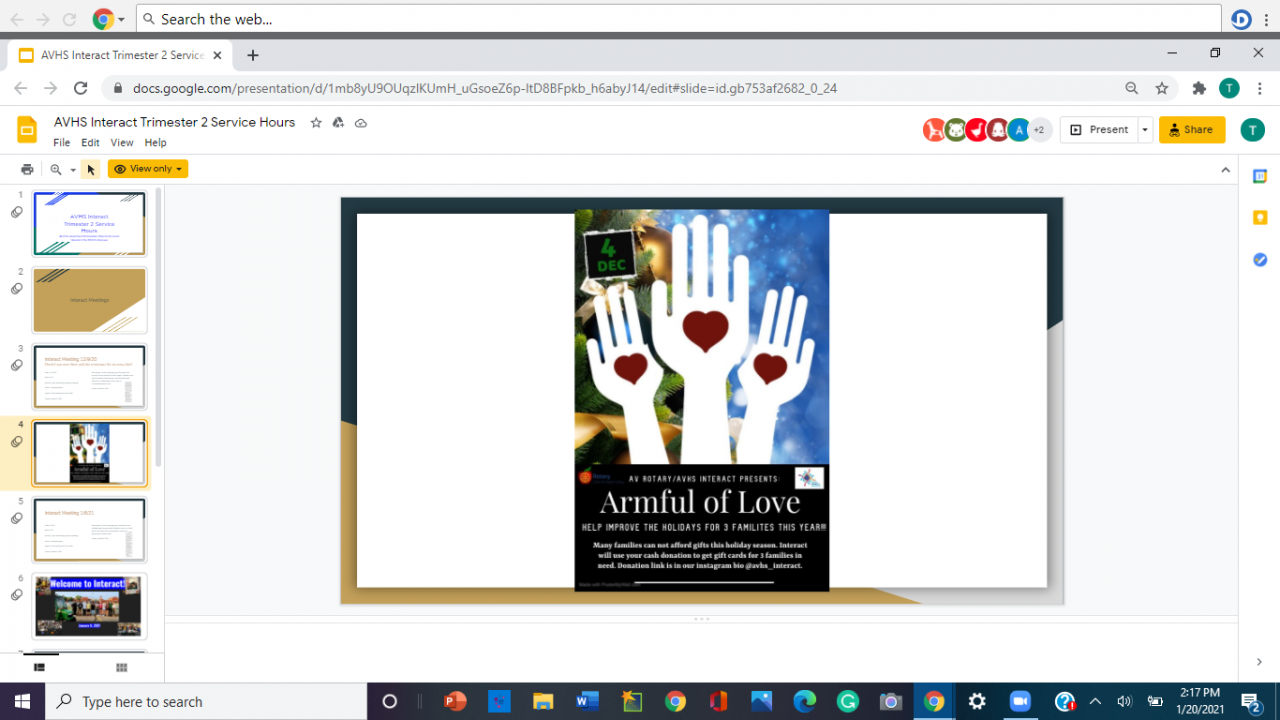Open Zoom from the taskbar
Image resolution: width=1280 pixels, height=720 pixels.
pos(1020,701)
